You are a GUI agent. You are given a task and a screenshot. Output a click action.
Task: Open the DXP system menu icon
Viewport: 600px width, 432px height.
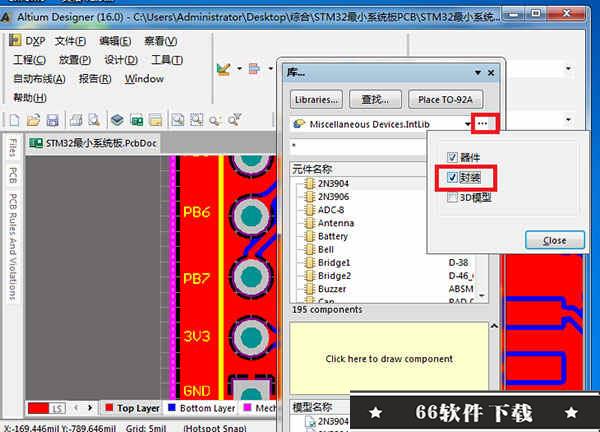tap(15, 40)
